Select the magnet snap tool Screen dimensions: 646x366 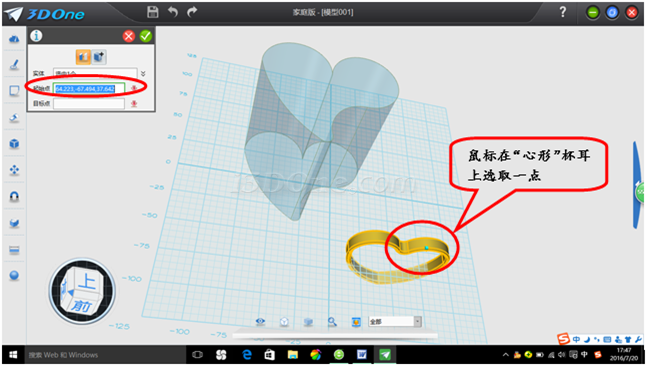14,197
